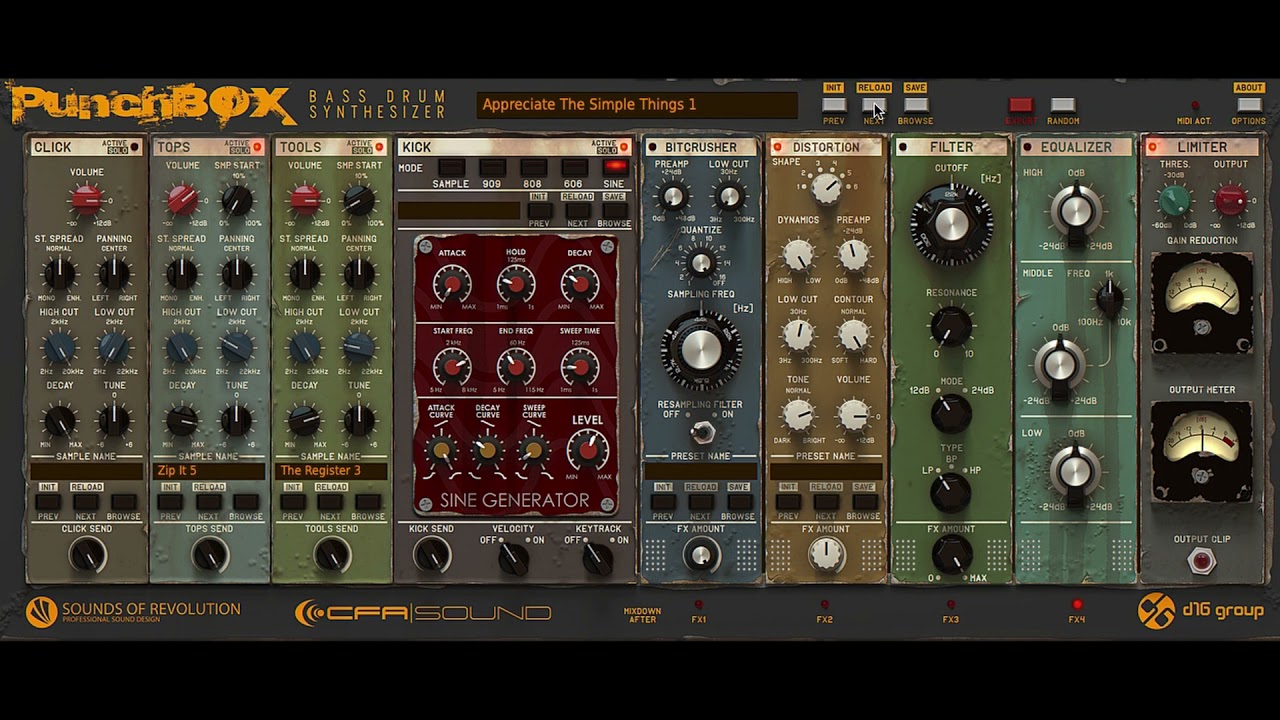Select SINE kick mode button
1280x720 pixels.
point(615,167)
